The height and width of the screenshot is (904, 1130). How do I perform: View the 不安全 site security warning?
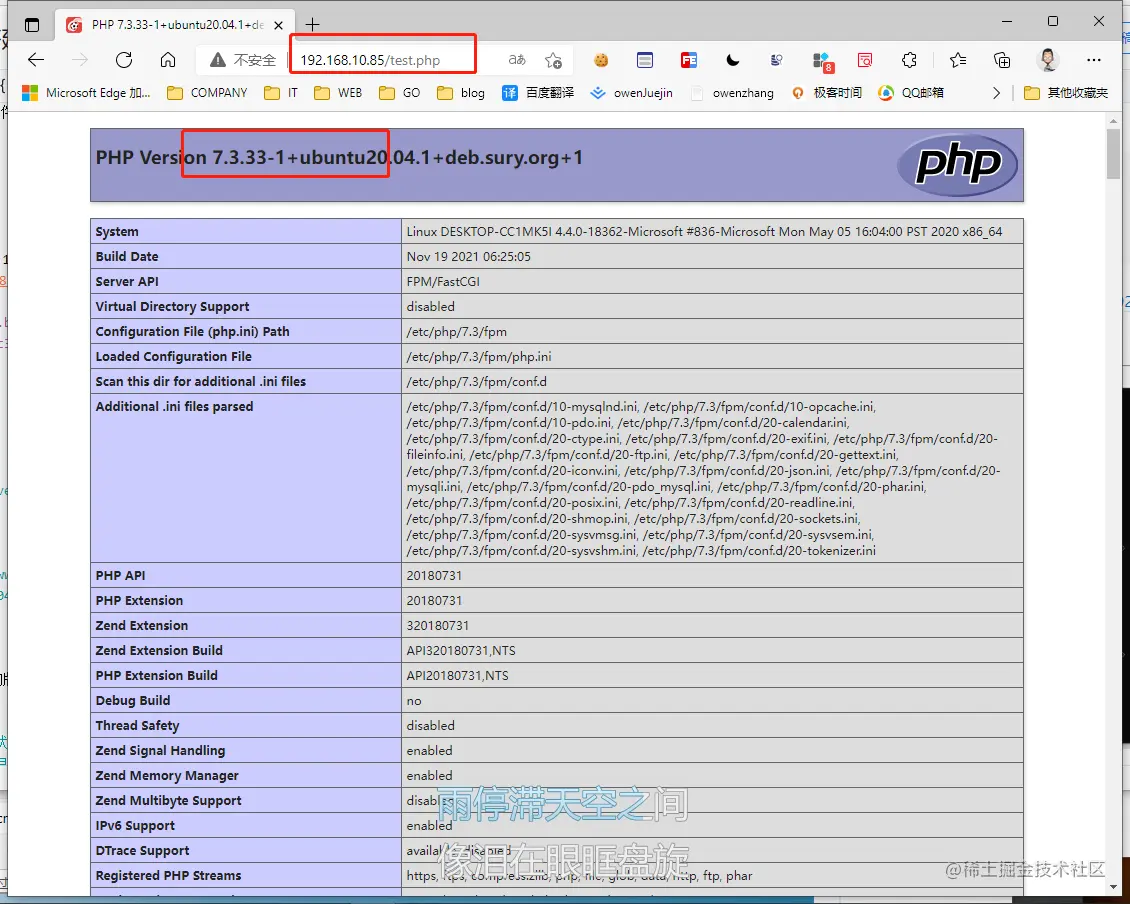click(x=243, y=60)
